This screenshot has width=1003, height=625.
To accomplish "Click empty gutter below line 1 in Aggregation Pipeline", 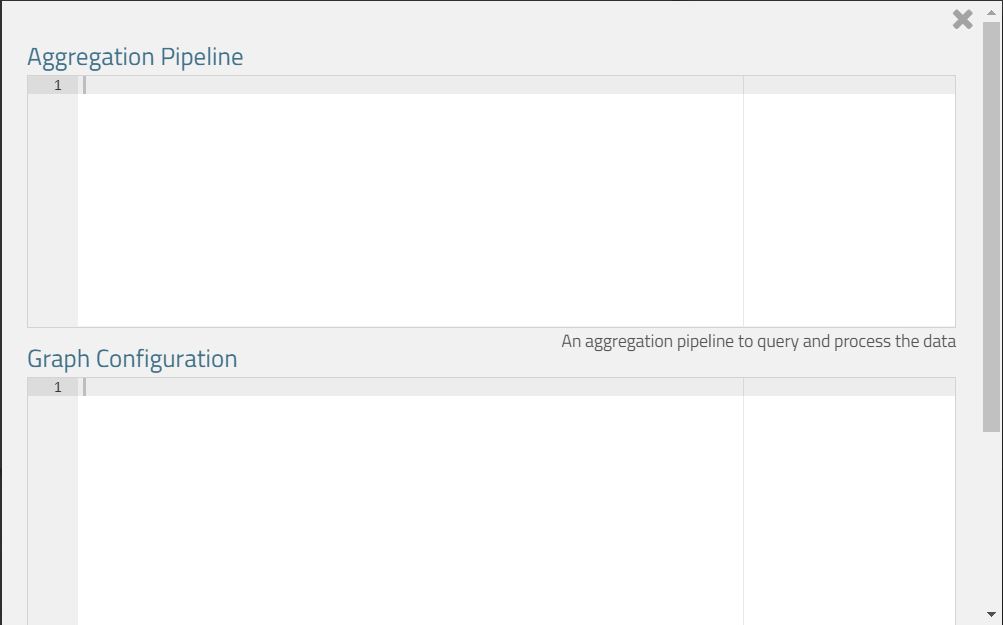I will tap(53, 210).
